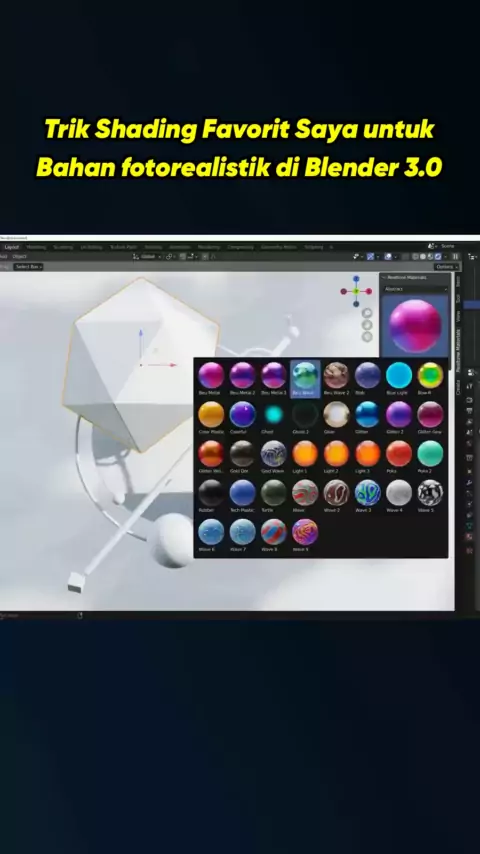The width and height of the screenshot is (480, 854).
Task: Open the Item sidebar tab
Action: pos(458,281)
